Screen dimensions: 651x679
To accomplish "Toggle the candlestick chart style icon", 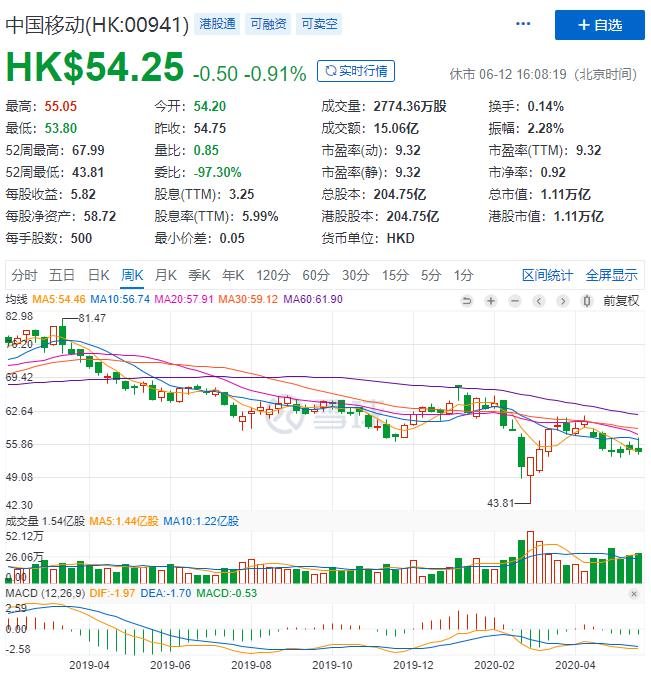I will [586, 301].
